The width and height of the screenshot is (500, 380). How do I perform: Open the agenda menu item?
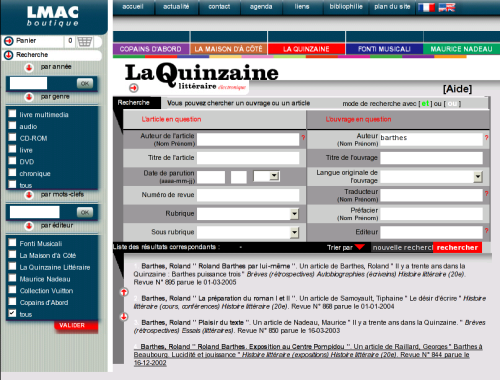(261, 7)
